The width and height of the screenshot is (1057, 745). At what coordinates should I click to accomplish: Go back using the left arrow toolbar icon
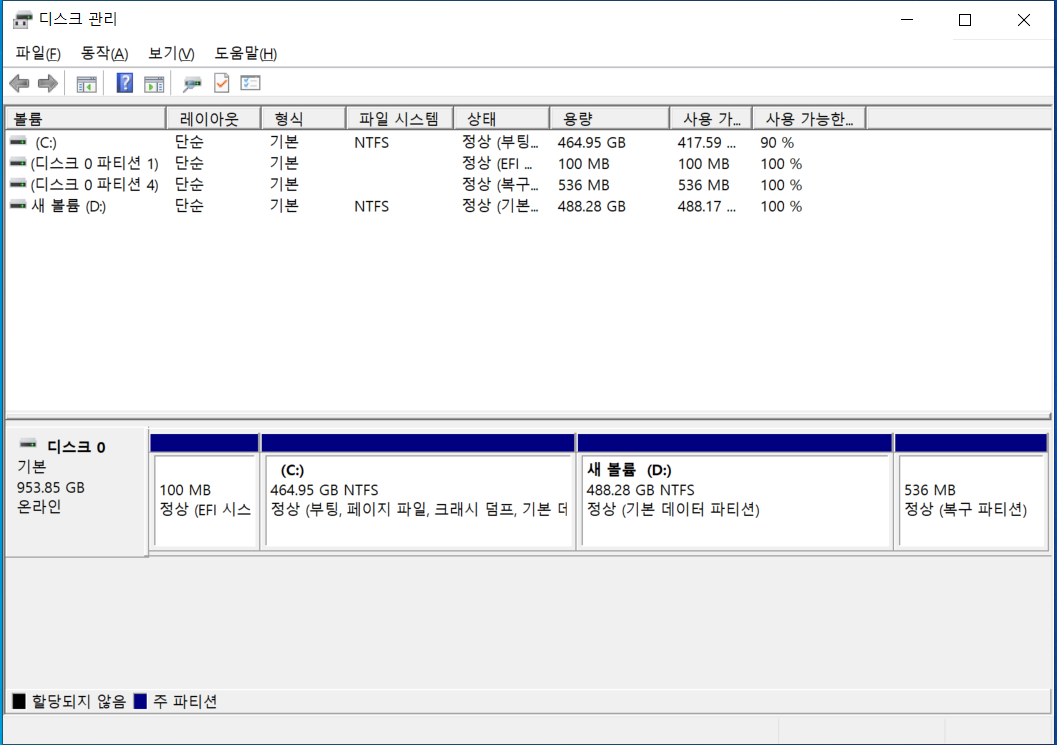(x=20, y=84)
